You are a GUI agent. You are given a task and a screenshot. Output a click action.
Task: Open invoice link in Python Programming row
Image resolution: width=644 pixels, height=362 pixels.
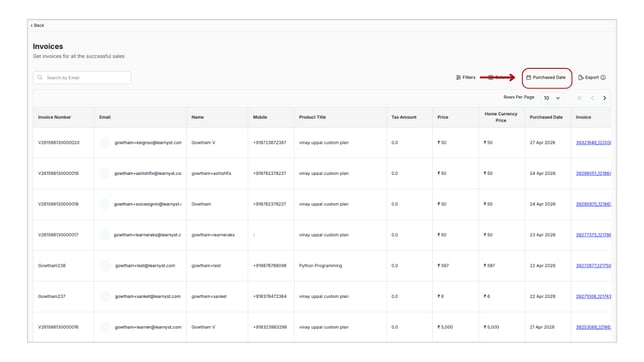click(x=593, y=266)
